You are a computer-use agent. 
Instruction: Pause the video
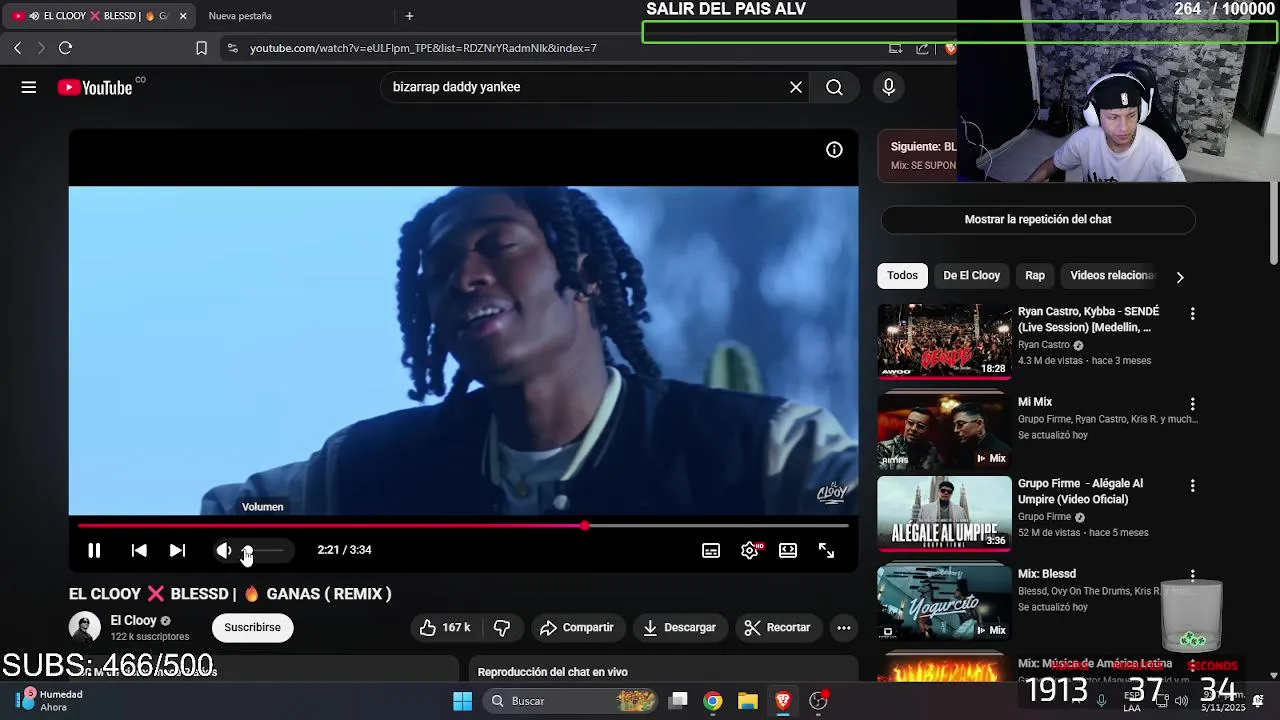tap(94, 550)
